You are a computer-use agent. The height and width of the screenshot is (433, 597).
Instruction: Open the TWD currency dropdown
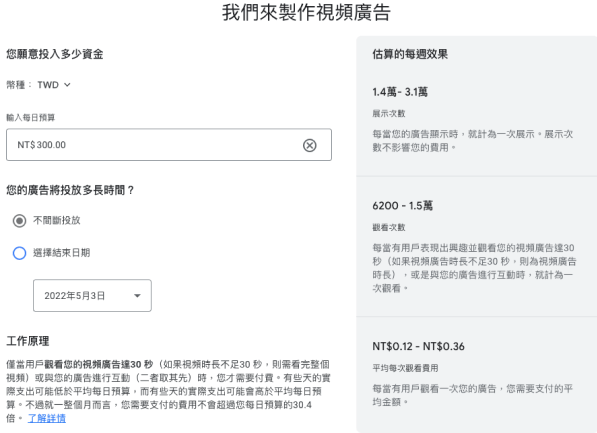[54, 85]
